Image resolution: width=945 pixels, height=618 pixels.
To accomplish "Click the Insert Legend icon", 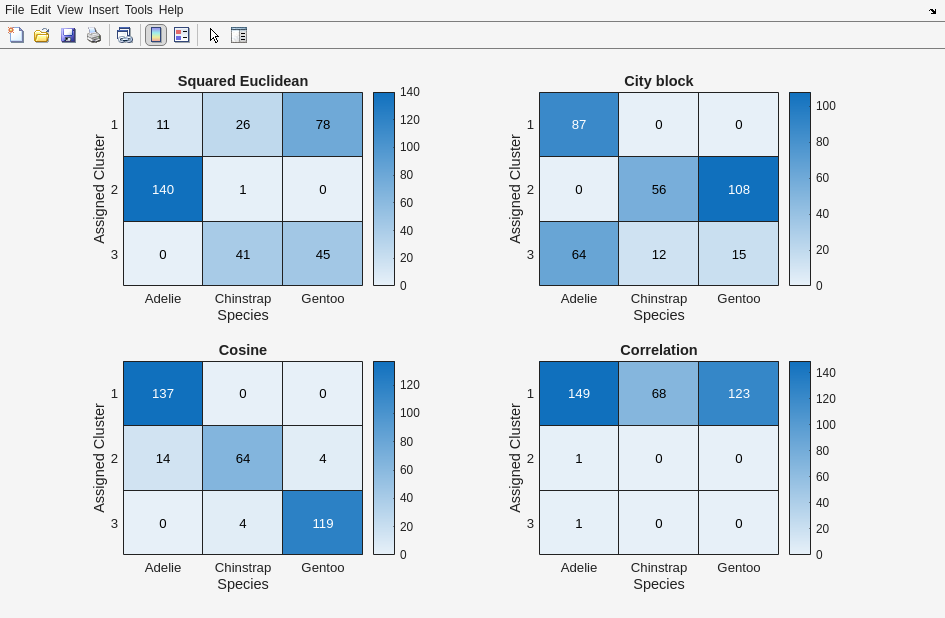I will tap(182, 35).
